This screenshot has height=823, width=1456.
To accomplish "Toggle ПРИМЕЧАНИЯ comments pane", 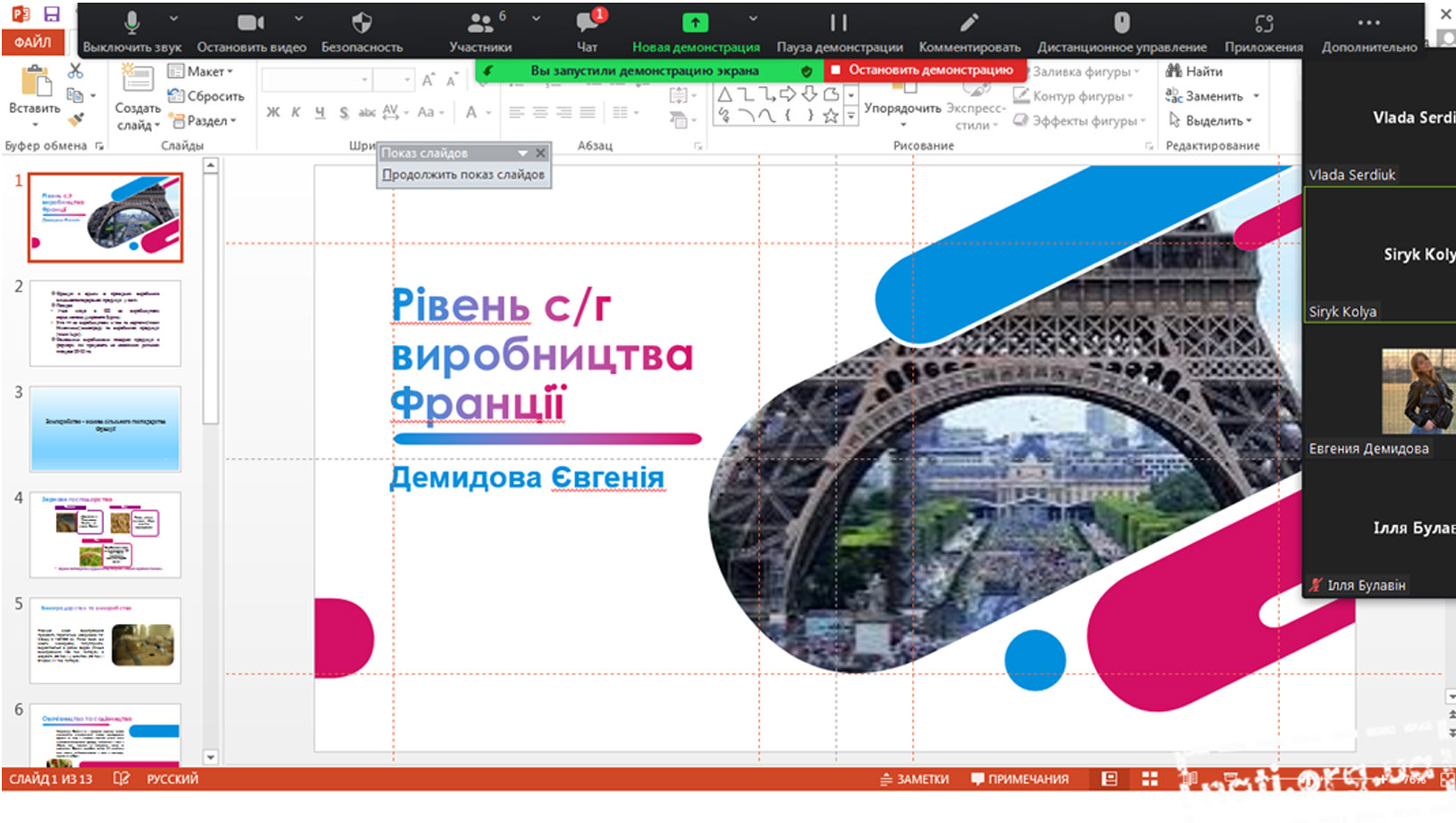I will (x=1020, y=779).
